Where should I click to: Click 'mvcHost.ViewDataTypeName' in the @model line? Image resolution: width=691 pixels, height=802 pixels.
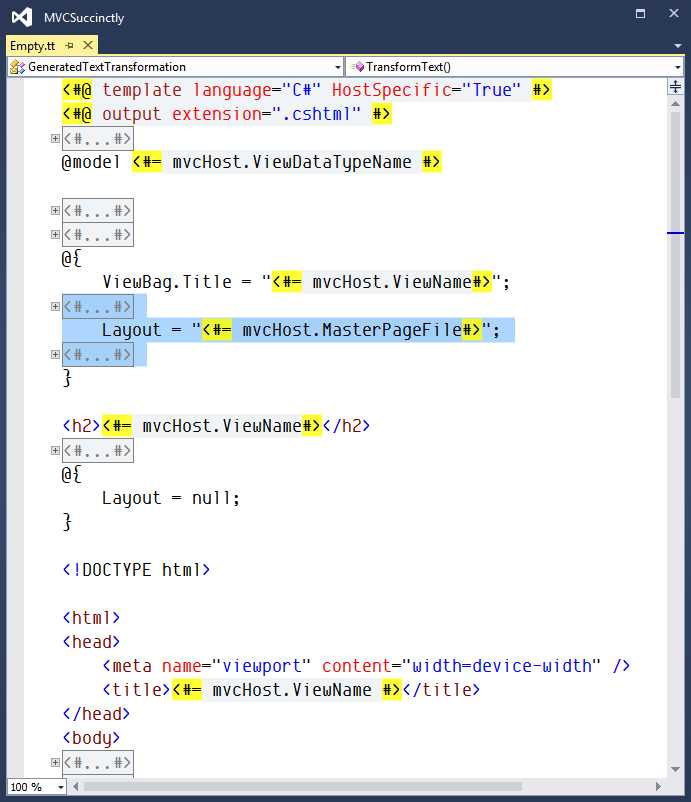292,162
